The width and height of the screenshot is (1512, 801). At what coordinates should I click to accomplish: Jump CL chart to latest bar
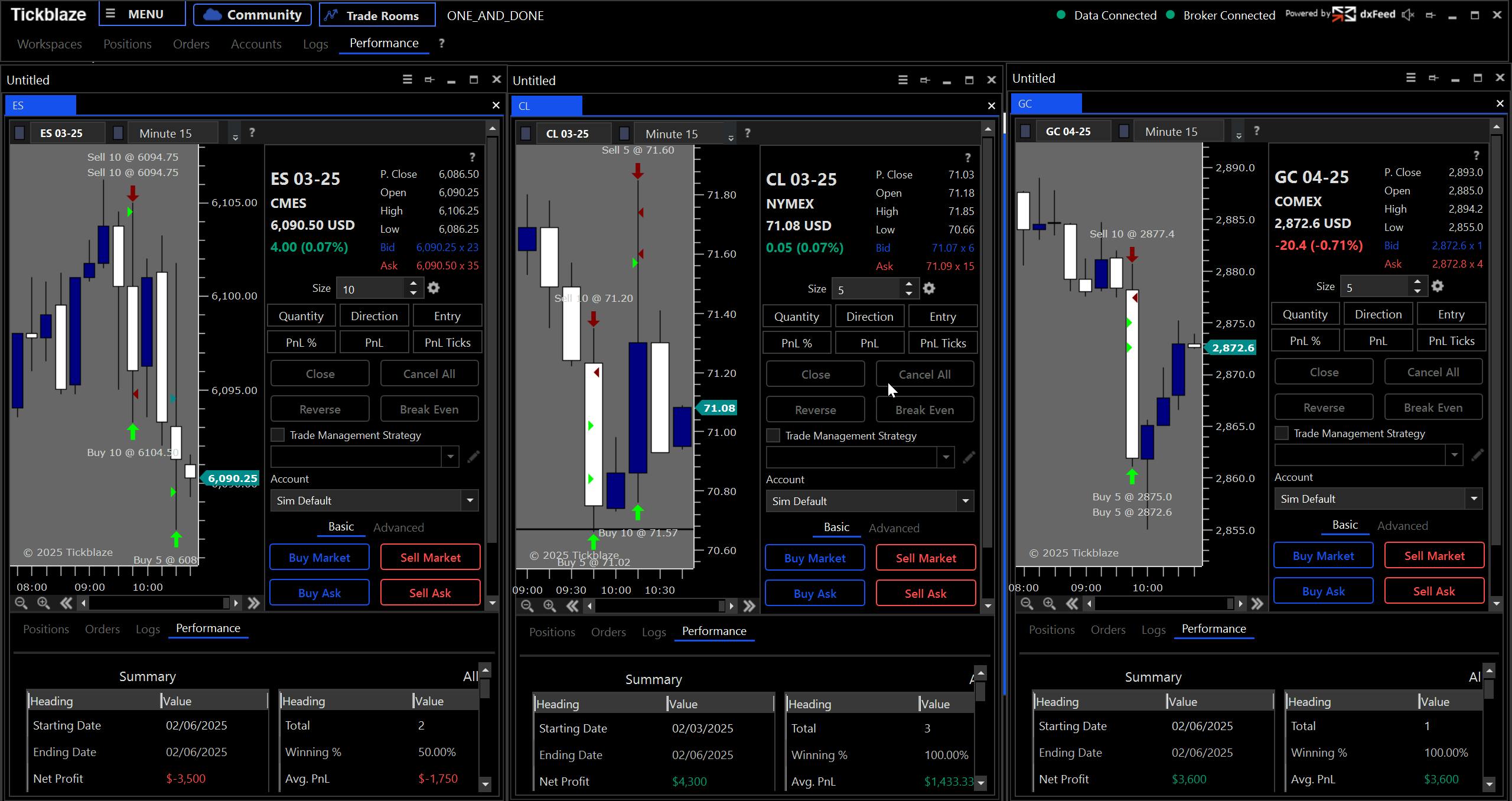(750, 606)
